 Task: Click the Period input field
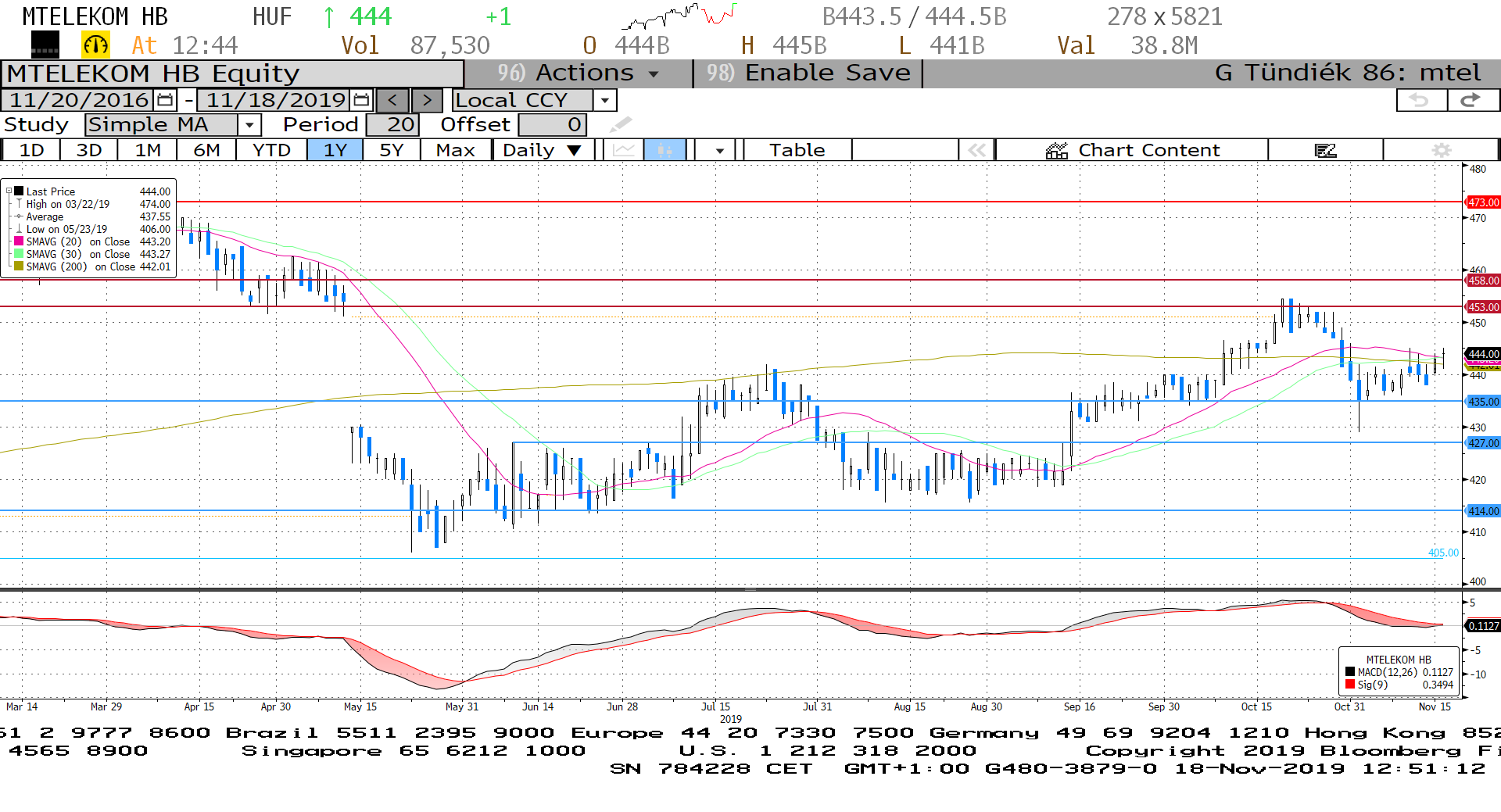coord(392,124)
